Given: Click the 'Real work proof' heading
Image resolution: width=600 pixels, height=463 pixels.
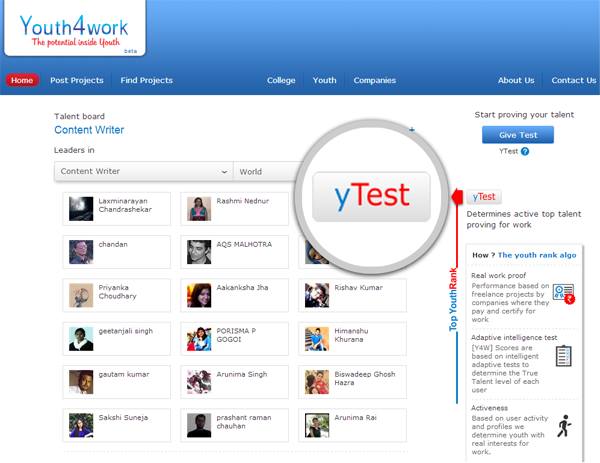Looking at the screenshot, I should (x=499, y=276).
